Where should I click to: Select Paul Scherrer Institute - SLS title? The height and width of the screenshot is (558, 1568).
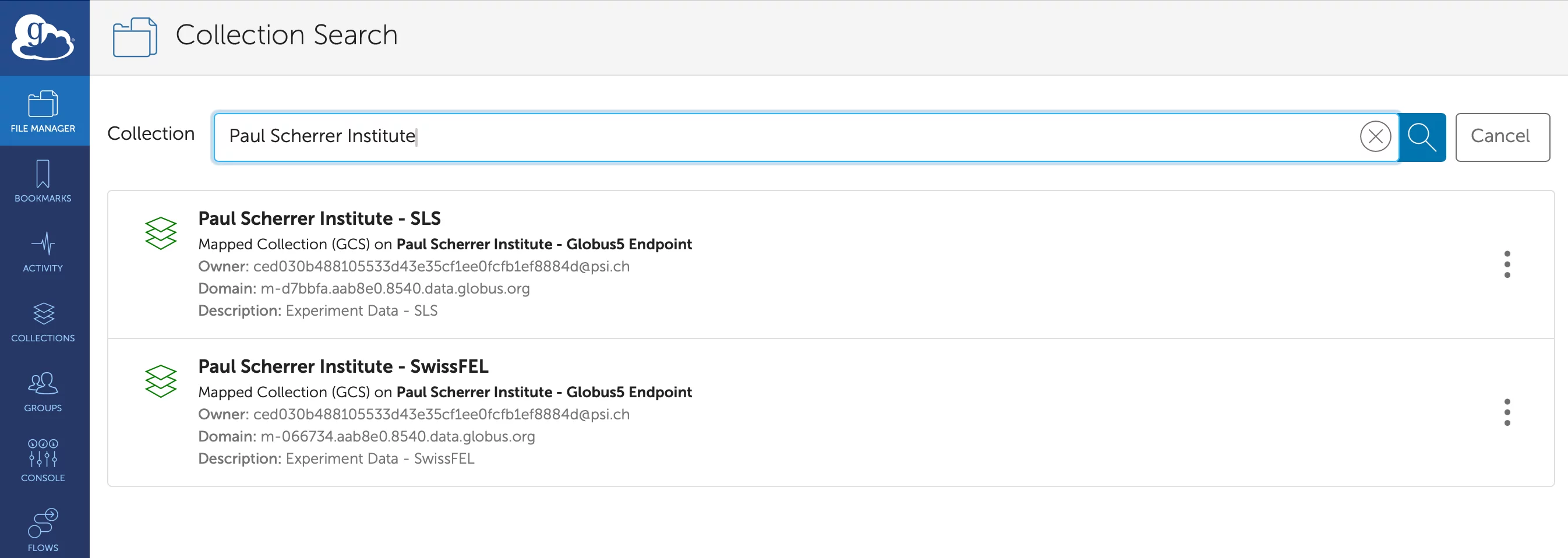tap(319, 218)
